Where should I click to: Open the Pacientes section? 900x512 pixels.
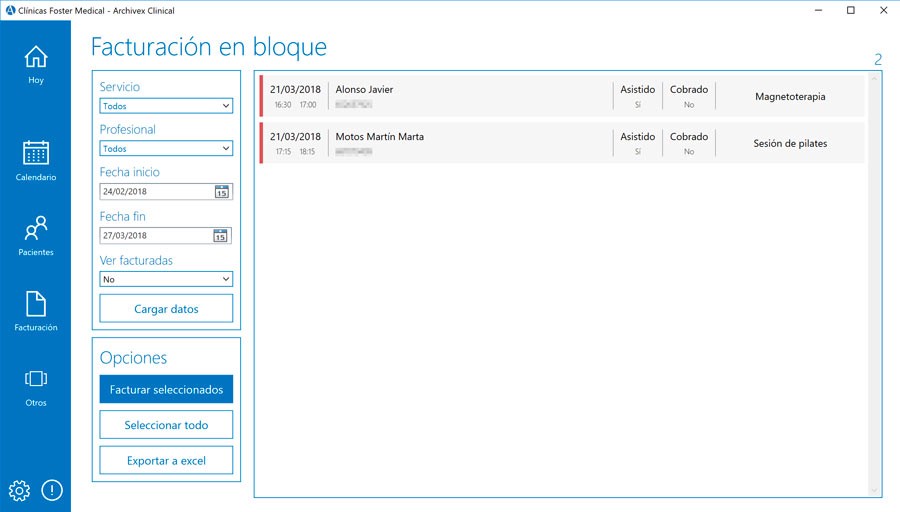35,229
